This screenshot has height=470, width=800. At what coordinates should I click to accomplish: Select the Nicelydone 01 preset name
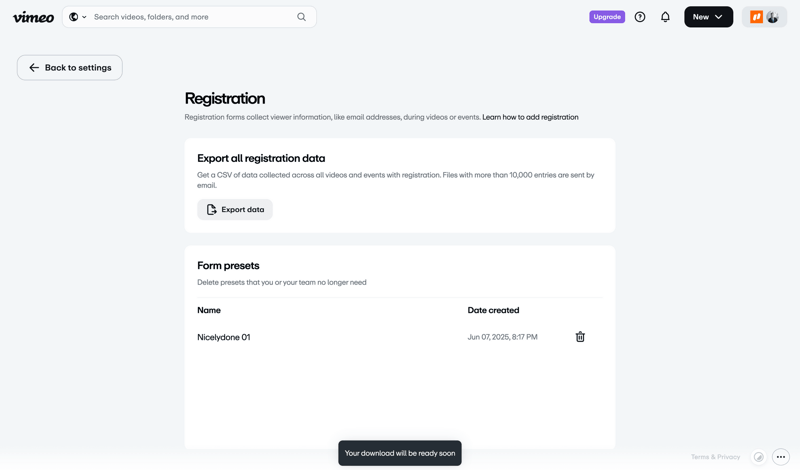click(224, 337)
